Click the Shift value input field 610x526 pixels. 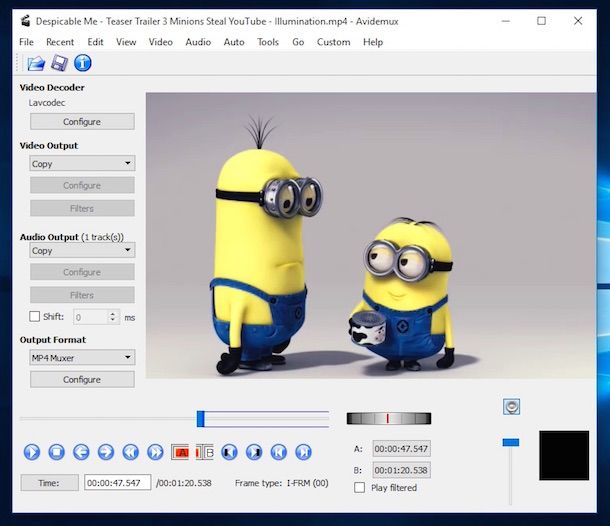91,317
